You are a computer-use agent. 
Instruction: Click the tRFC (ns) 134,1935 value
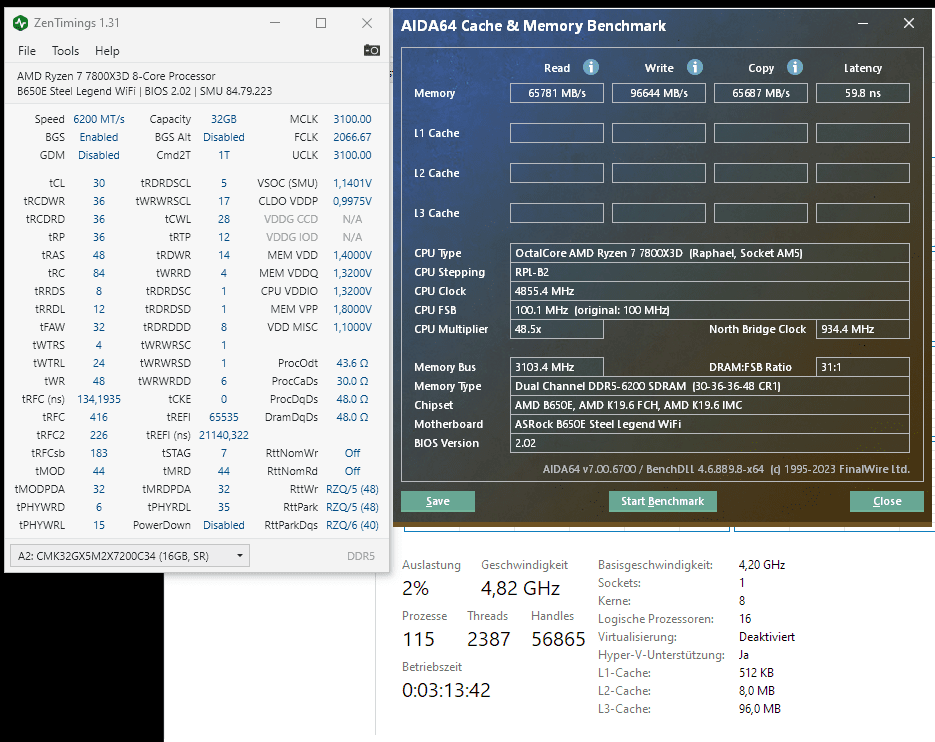pos(99,399)
